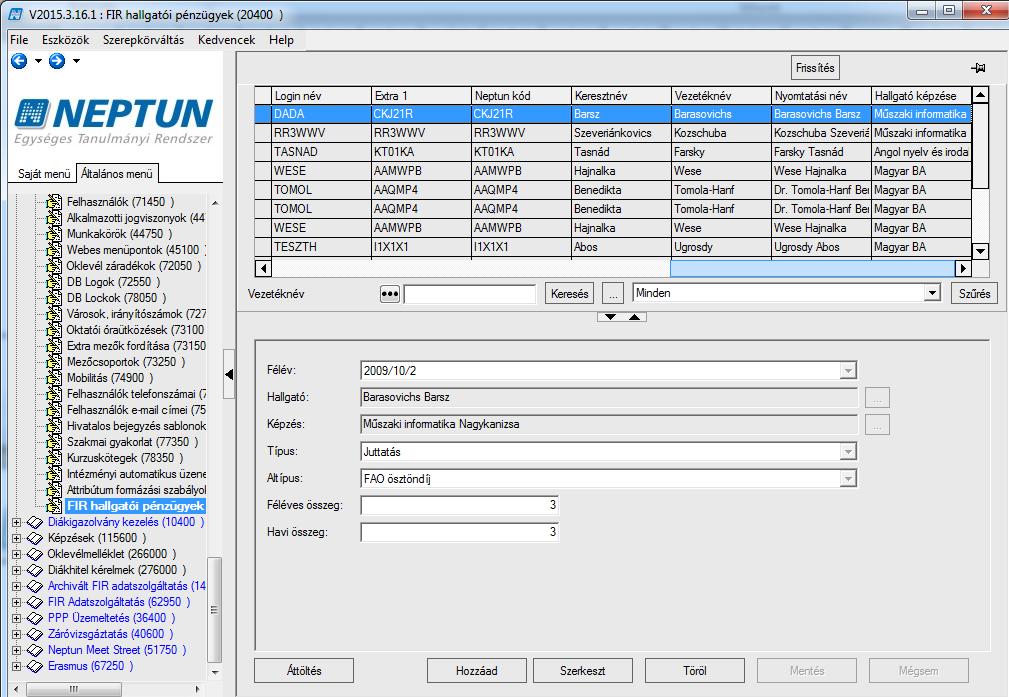Image resolution: width=1009 pixels, height=697 pixels.
Task: Switch to the Saját menü tab
Action: (44, 174)
